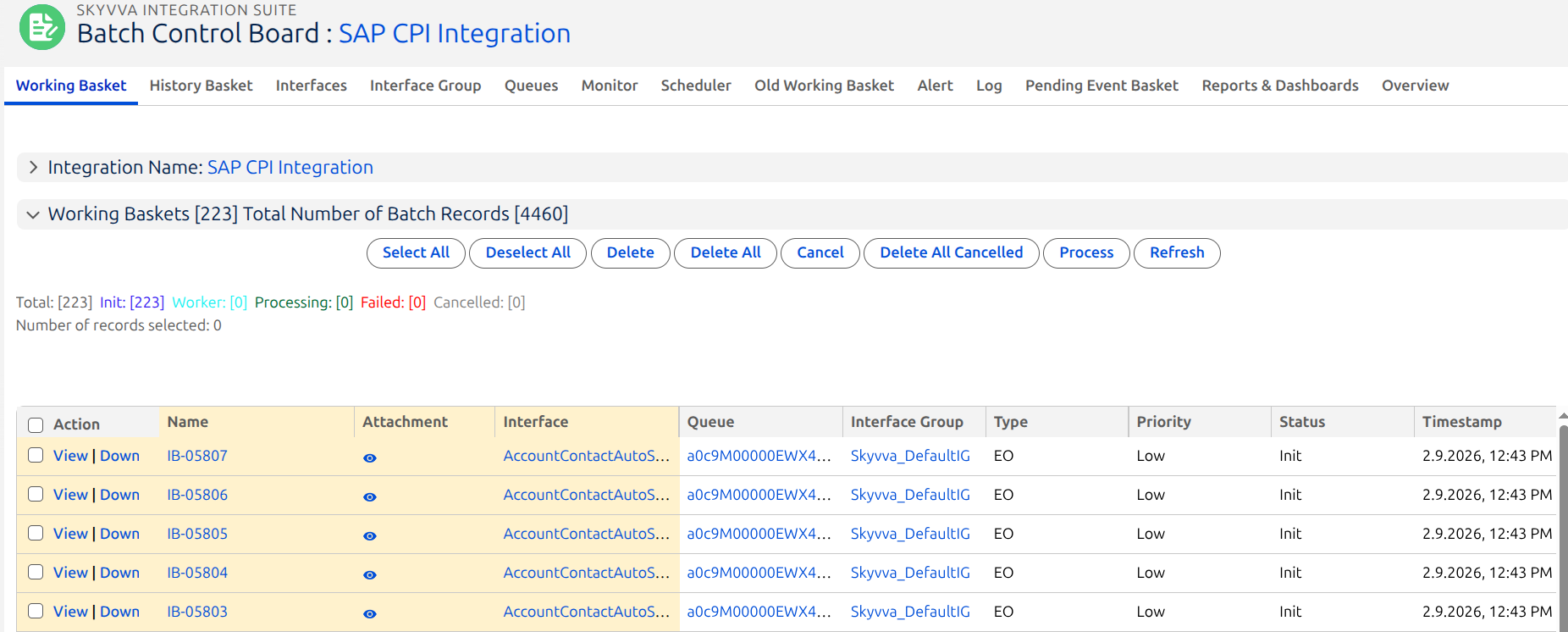The height and width of the screenshot is (632, 1568).
Task: Open batch record IB-05805
Action: (197, 533)
